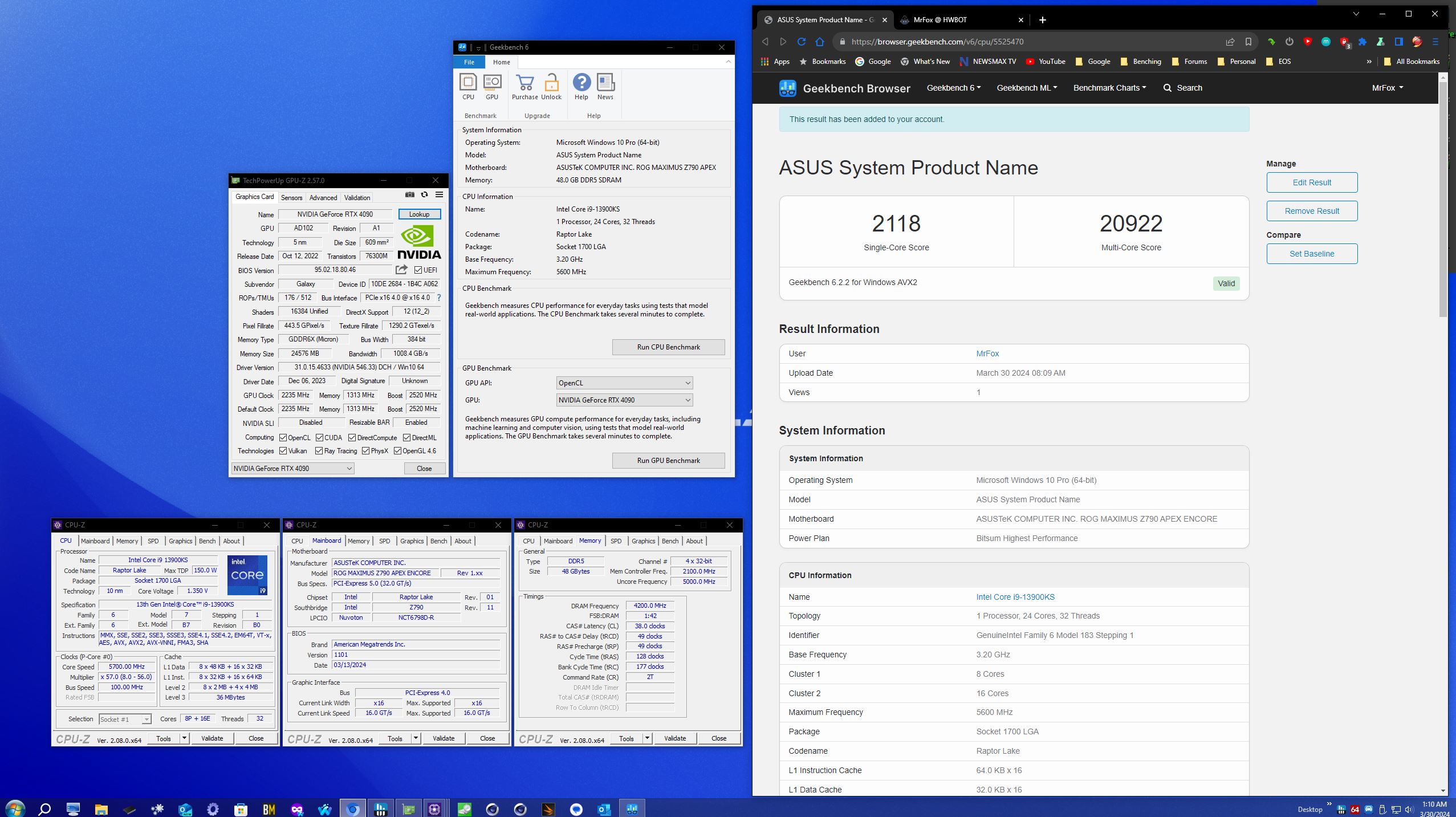Switch to the Advanced tab in GPU-Z
Image resolution: width=1456 pixels, height=817 pixels.
point(323,198)
